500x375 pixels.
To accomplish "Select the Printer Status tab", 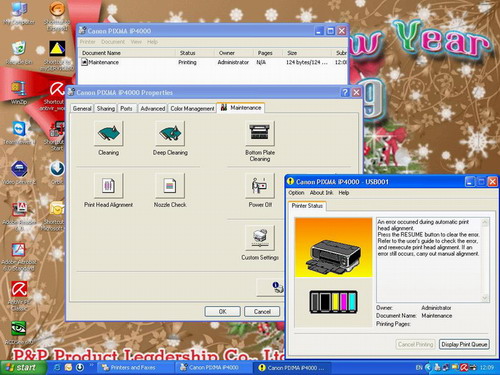I will [307, 206].
